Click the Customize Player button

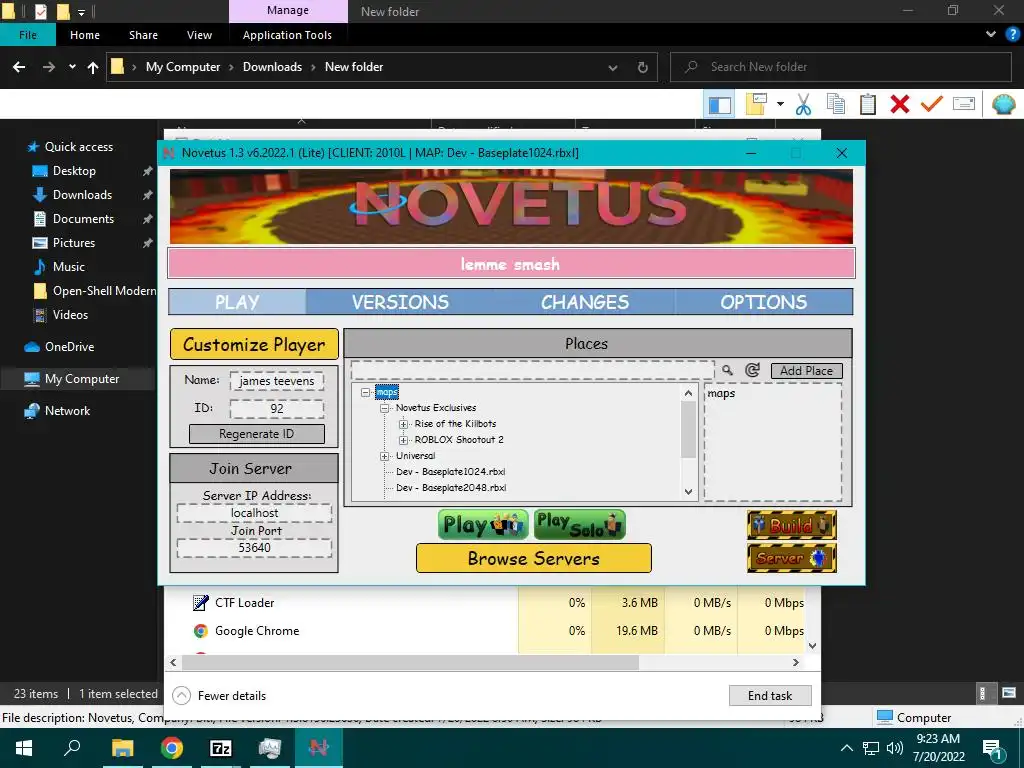click(x=254, y=344)
